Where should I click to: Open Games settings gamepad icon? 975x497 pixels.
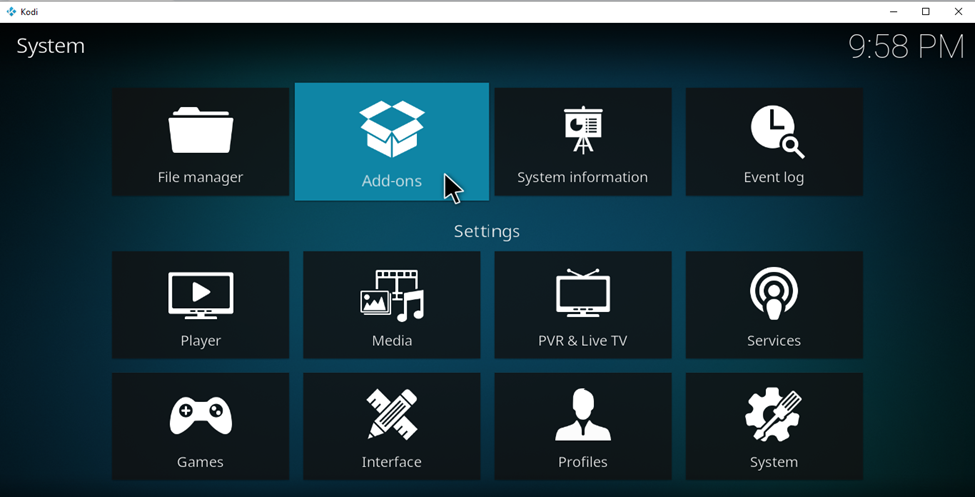[200, 416]
